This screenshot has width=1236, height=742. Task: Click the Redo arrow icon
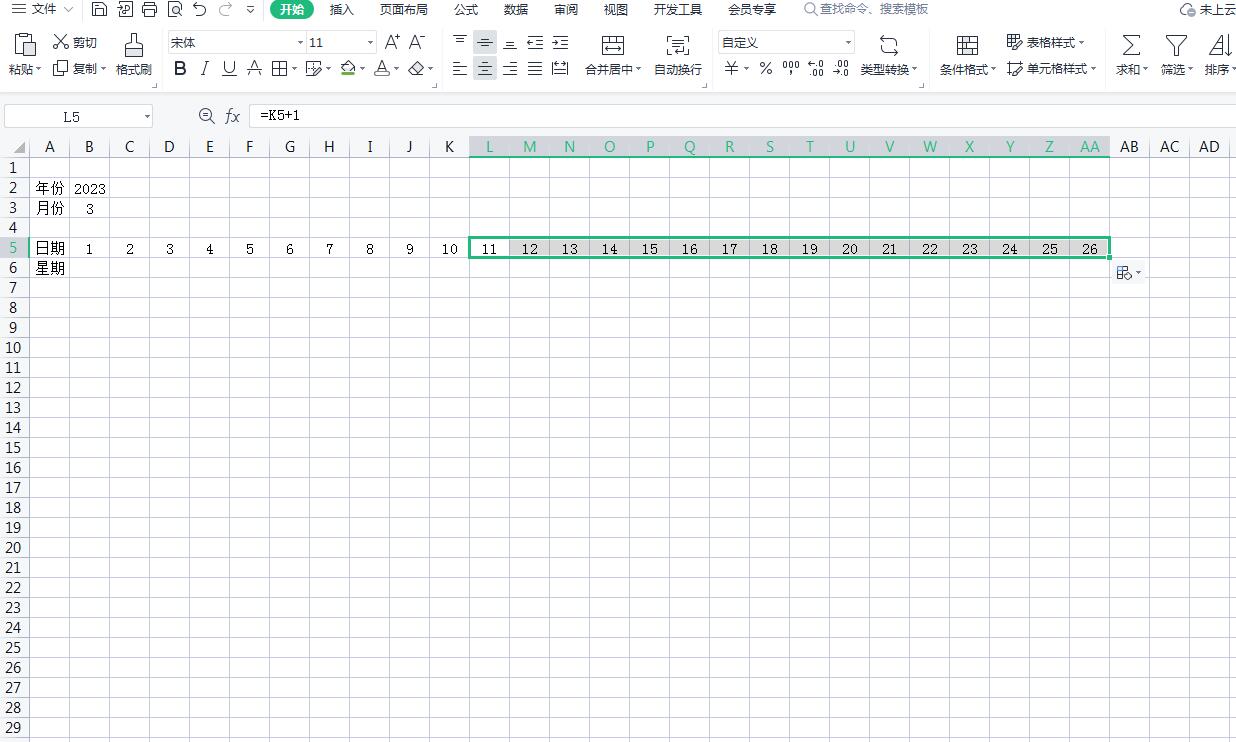[225, 9]
